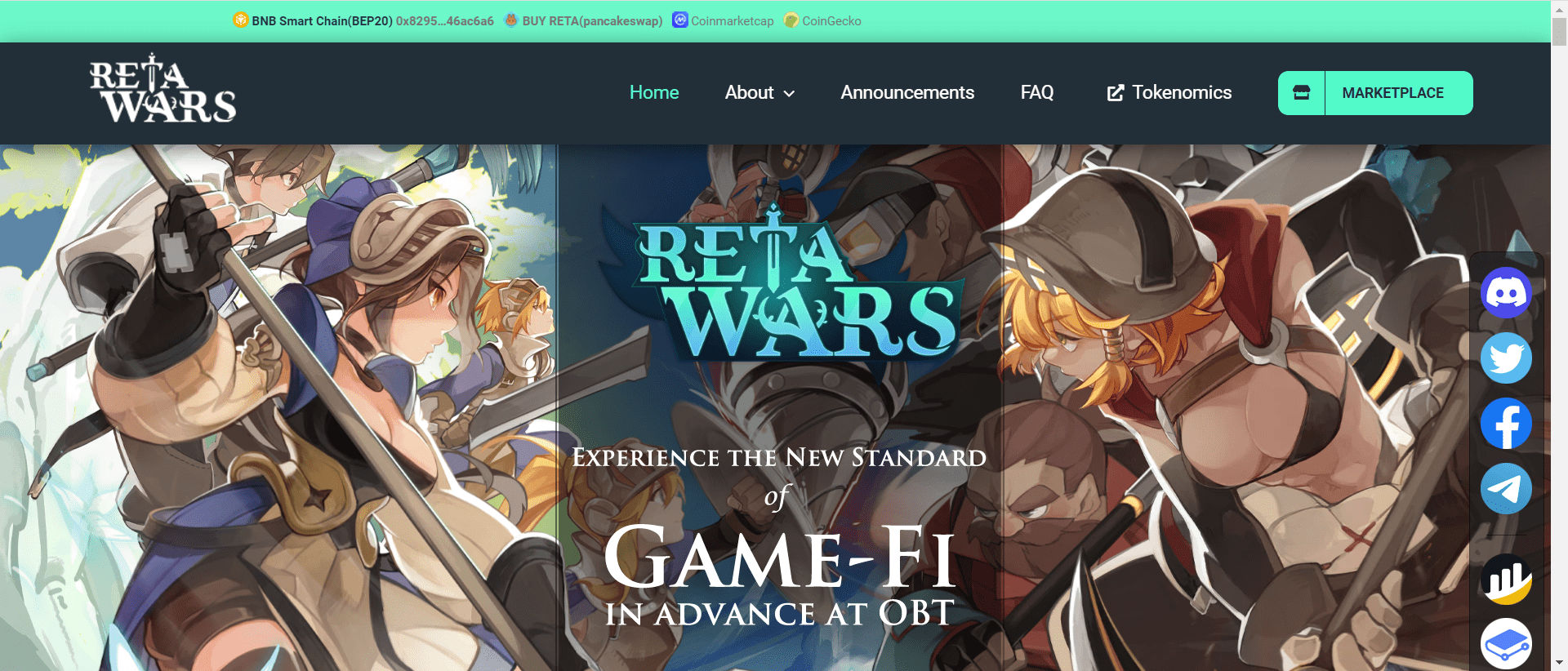Open the Telegram social icon

tap(1506, 488)
